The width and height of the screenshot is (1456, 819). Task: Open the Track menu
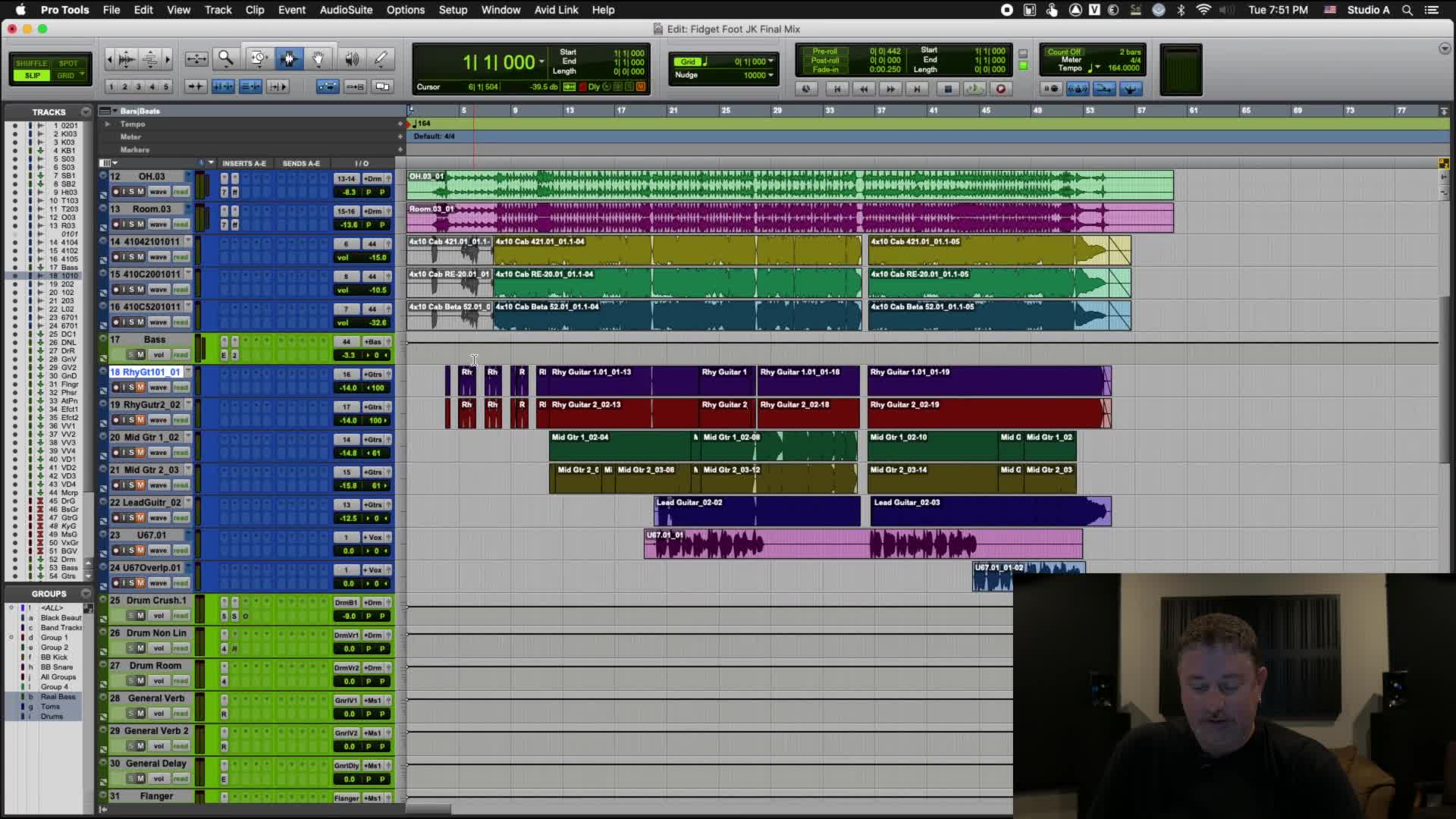point(218,10)
